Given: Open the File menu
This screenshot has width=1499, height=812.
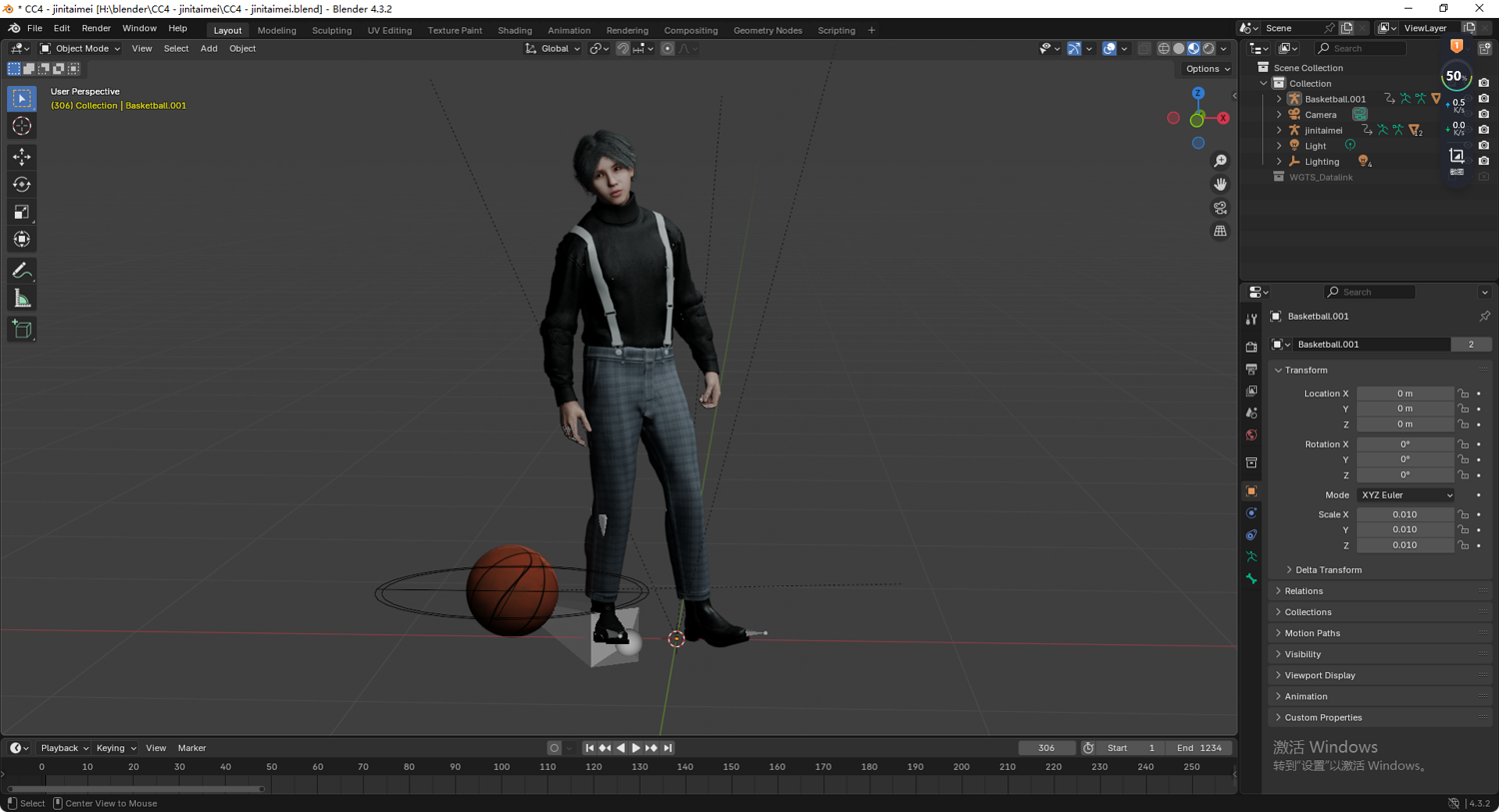Looking at the screenshot, I should [x=34, y=29].
